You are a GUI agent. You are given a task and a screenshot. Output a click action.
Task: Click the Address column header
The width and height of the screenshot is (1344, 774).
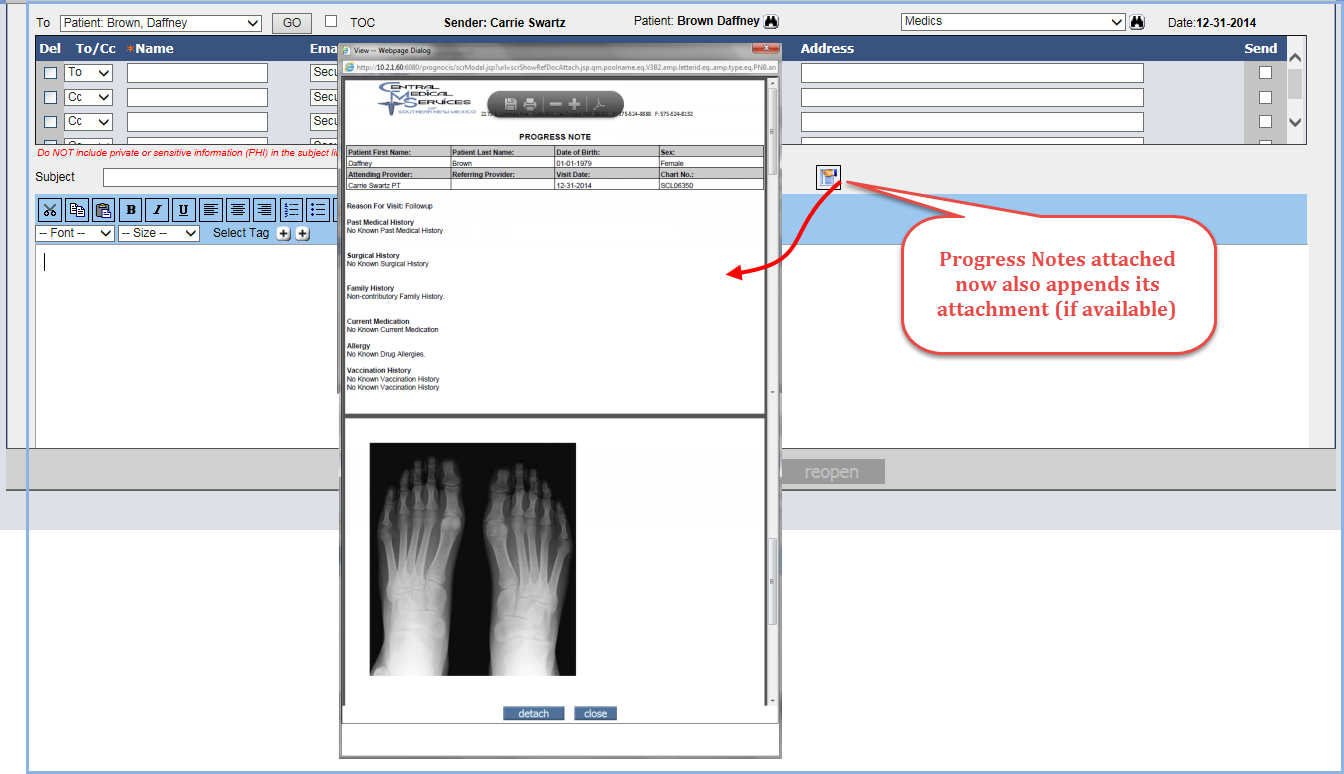(x=828, y=48)
